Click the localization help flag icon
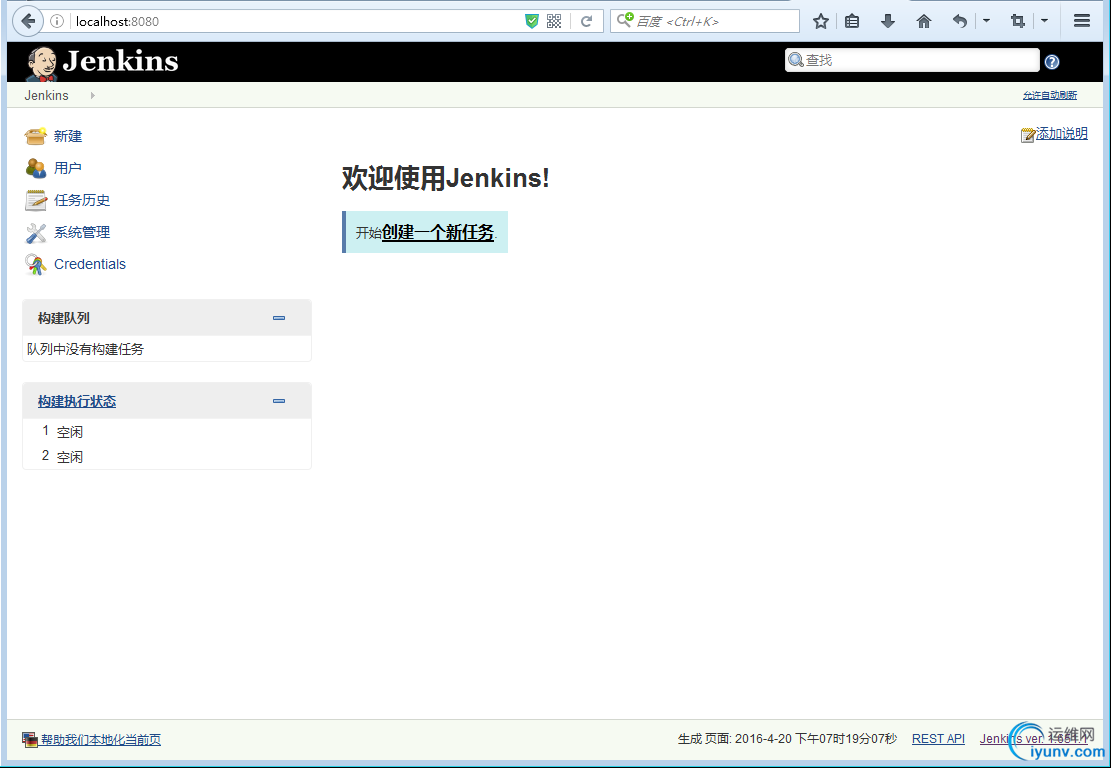The image size is (1111, 768). [30, 740]
